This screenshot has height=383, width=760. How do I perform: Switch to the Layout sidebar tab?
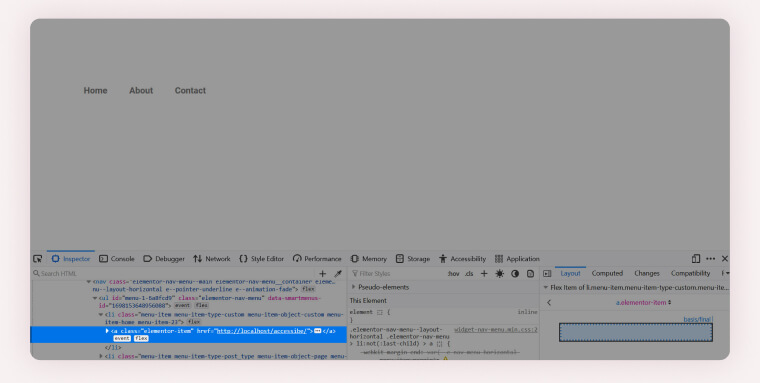point(570,273)
